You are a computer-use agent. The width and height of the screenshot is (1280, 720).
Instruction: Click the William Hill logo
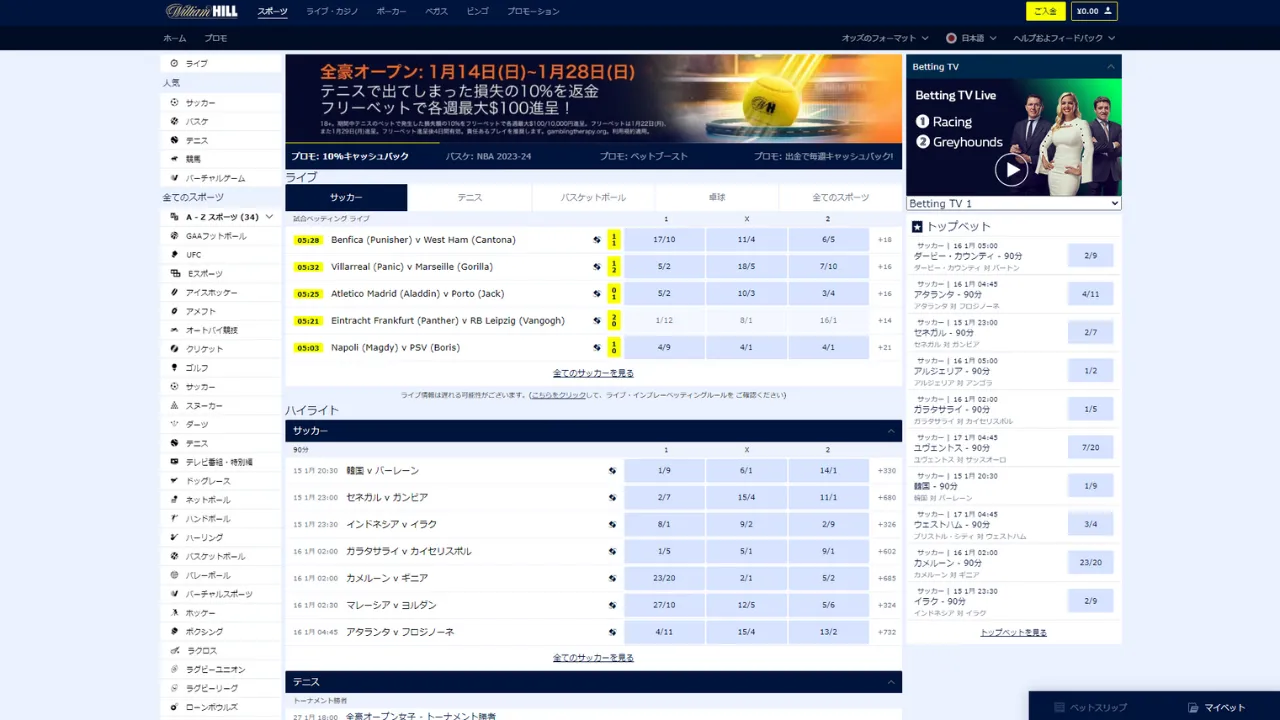click(204, 11)
